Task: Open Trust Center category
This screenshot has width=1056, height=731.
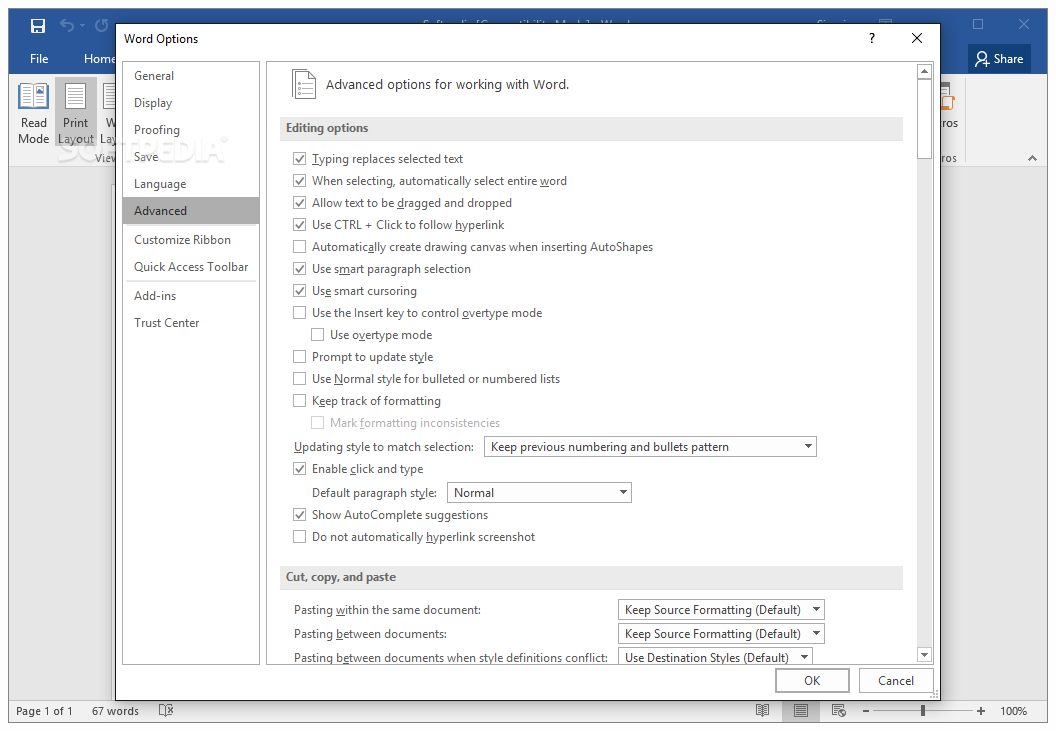Action: pyautogui.click(x=191, y=323)
